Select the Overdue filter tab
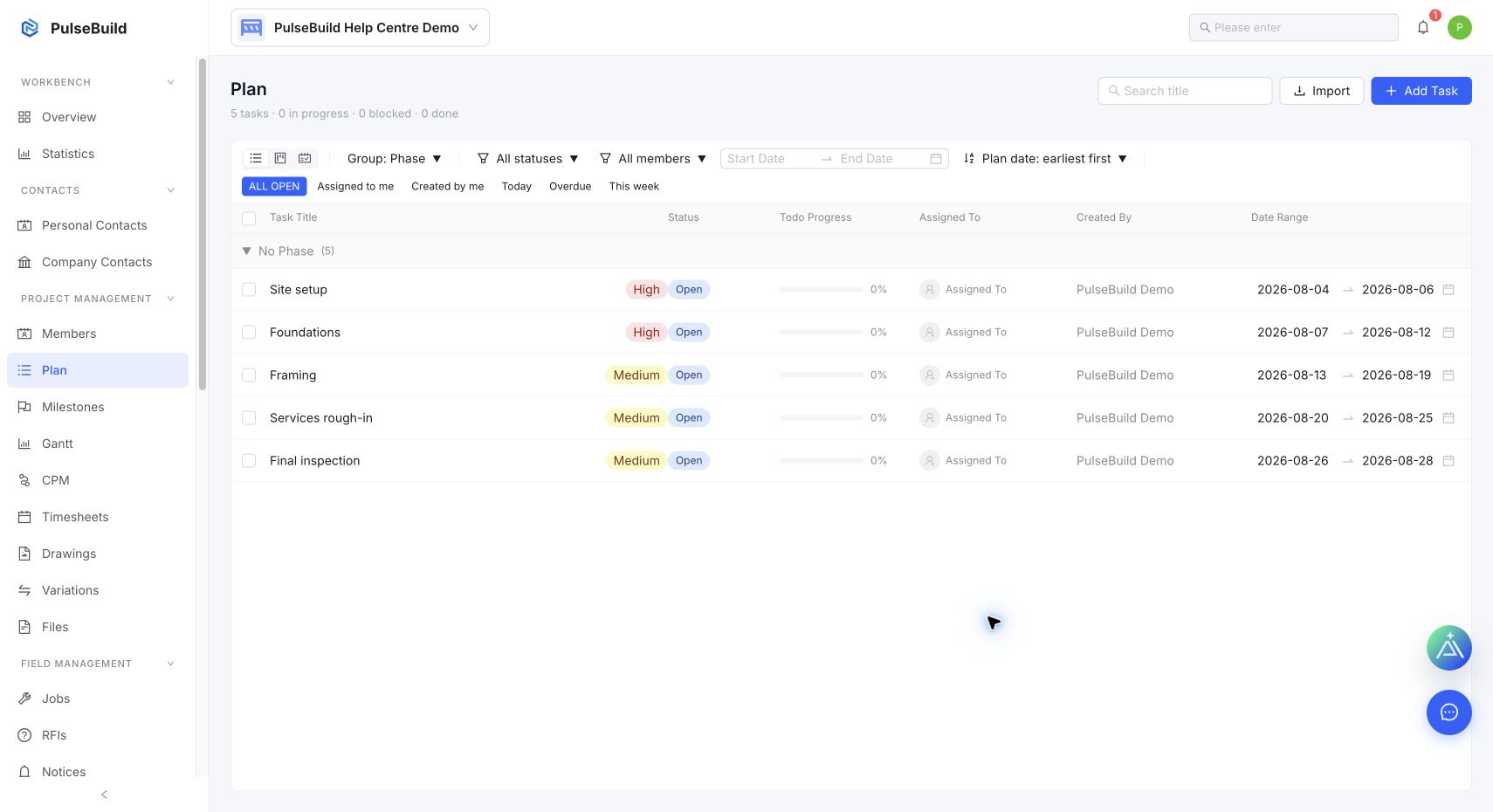 tap(570, 186)
